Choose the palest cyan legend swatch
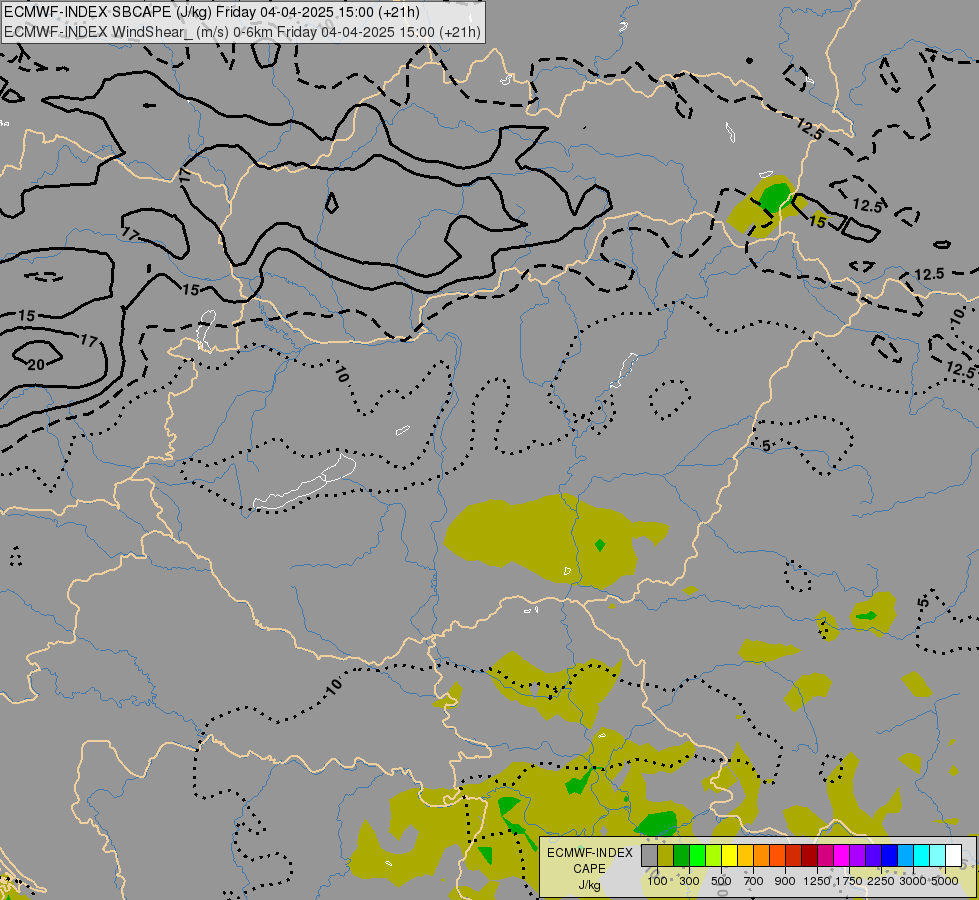Screen dimensions: 979x900 click(x=938, y=856)
